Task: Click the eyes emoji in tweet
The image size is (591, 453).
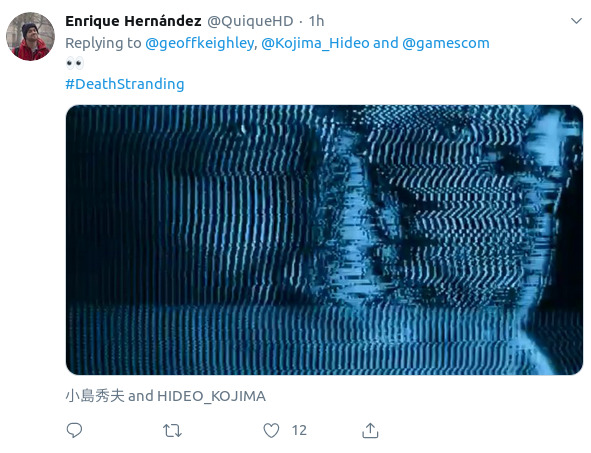Action: [x=75, y=63]
